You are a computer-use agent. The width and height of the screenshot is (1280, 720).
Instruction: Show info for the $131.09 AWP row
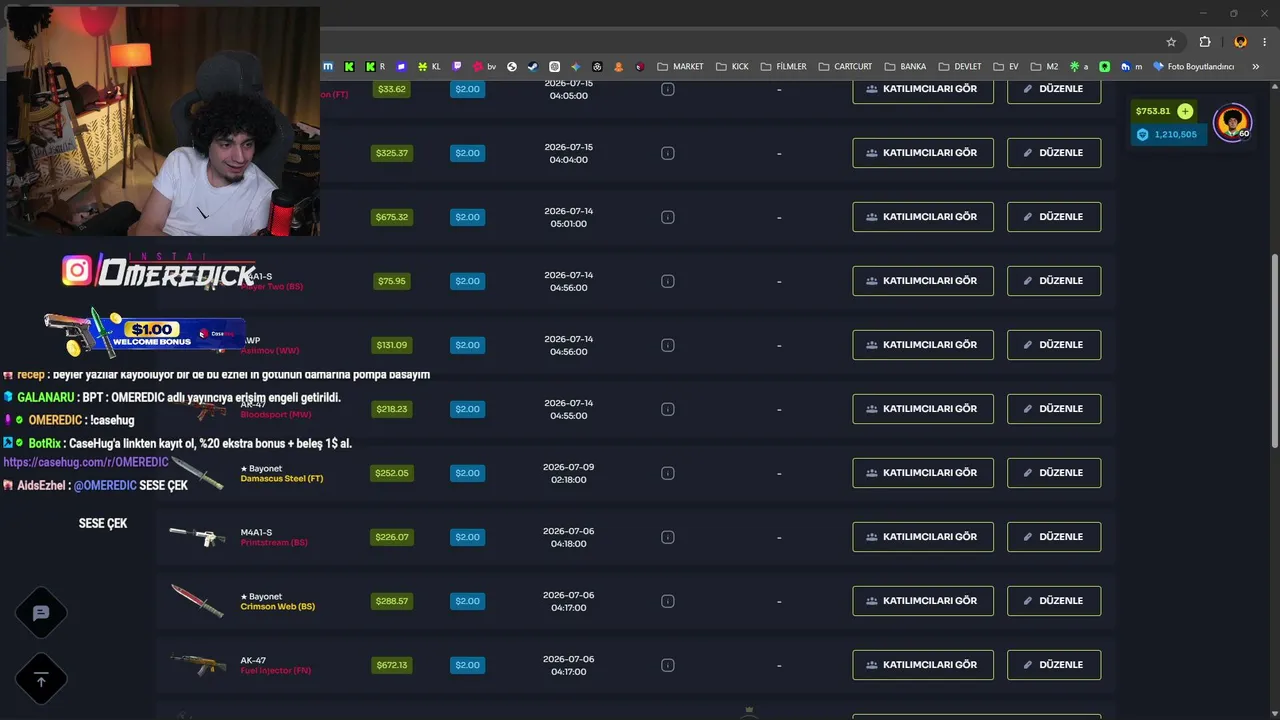668,345
